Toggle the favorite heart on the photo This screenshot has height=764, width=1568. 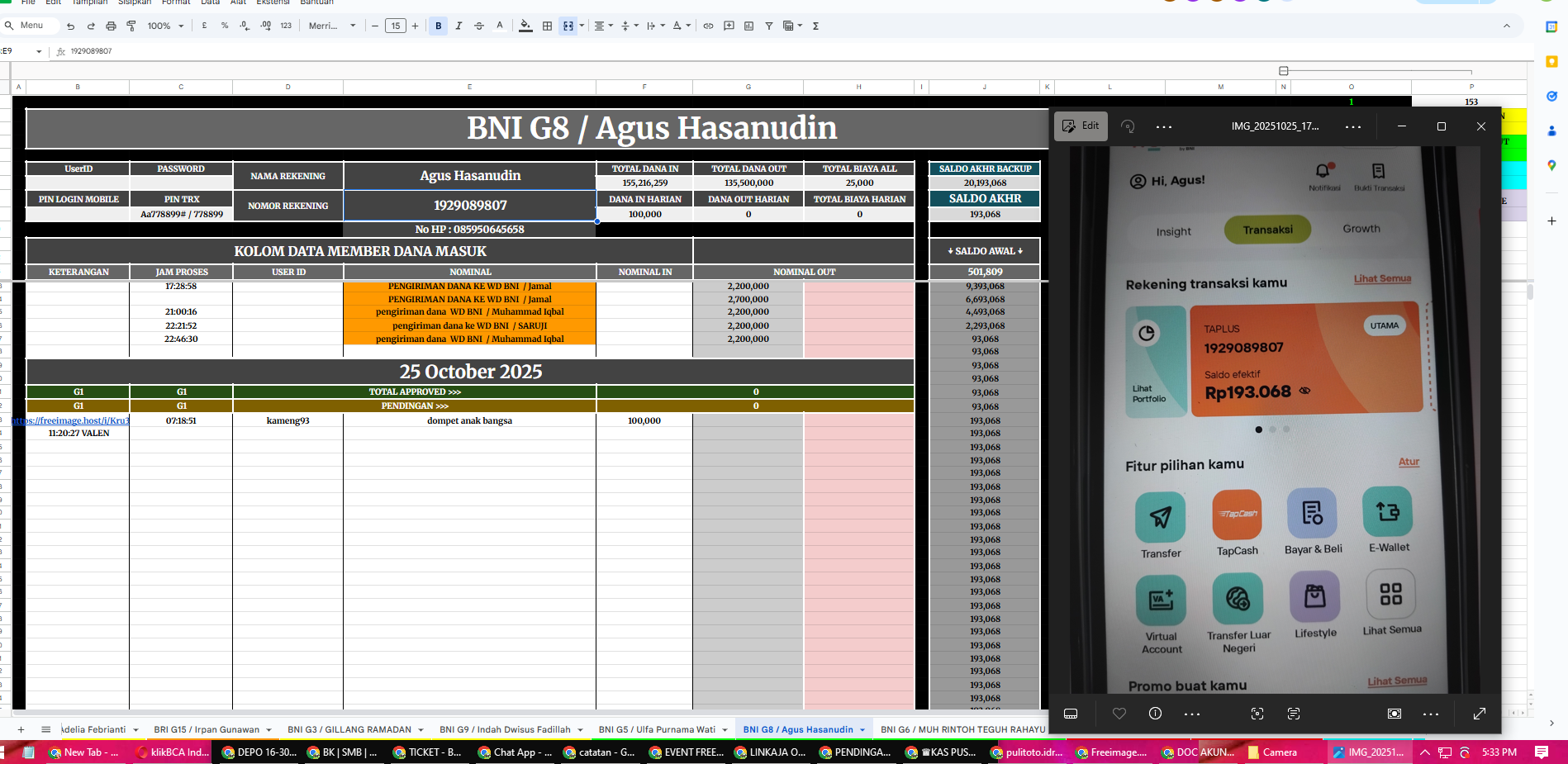(x=1119, y=714)
